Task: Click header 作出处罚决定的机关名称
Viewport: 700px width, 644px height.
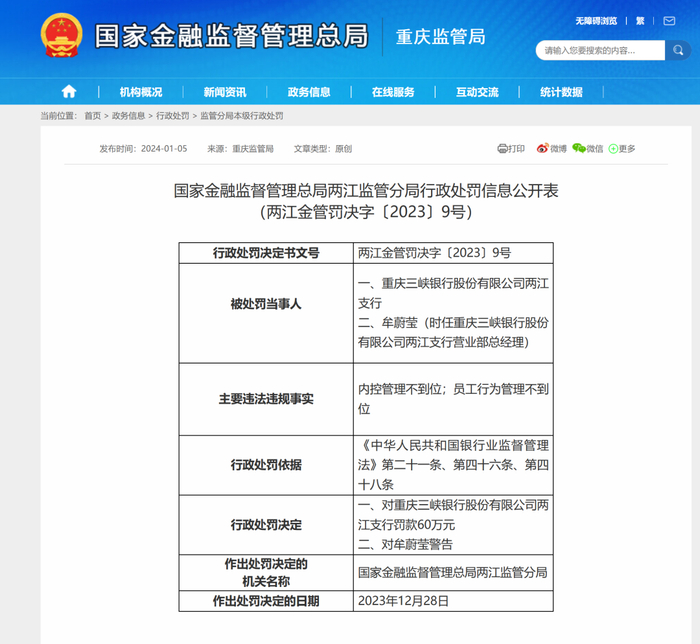Action: pos(266,573)
